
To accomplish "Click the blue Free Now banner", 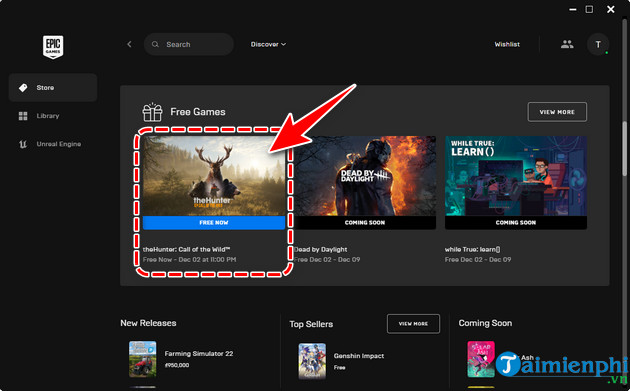I will (x=214, y=223).
